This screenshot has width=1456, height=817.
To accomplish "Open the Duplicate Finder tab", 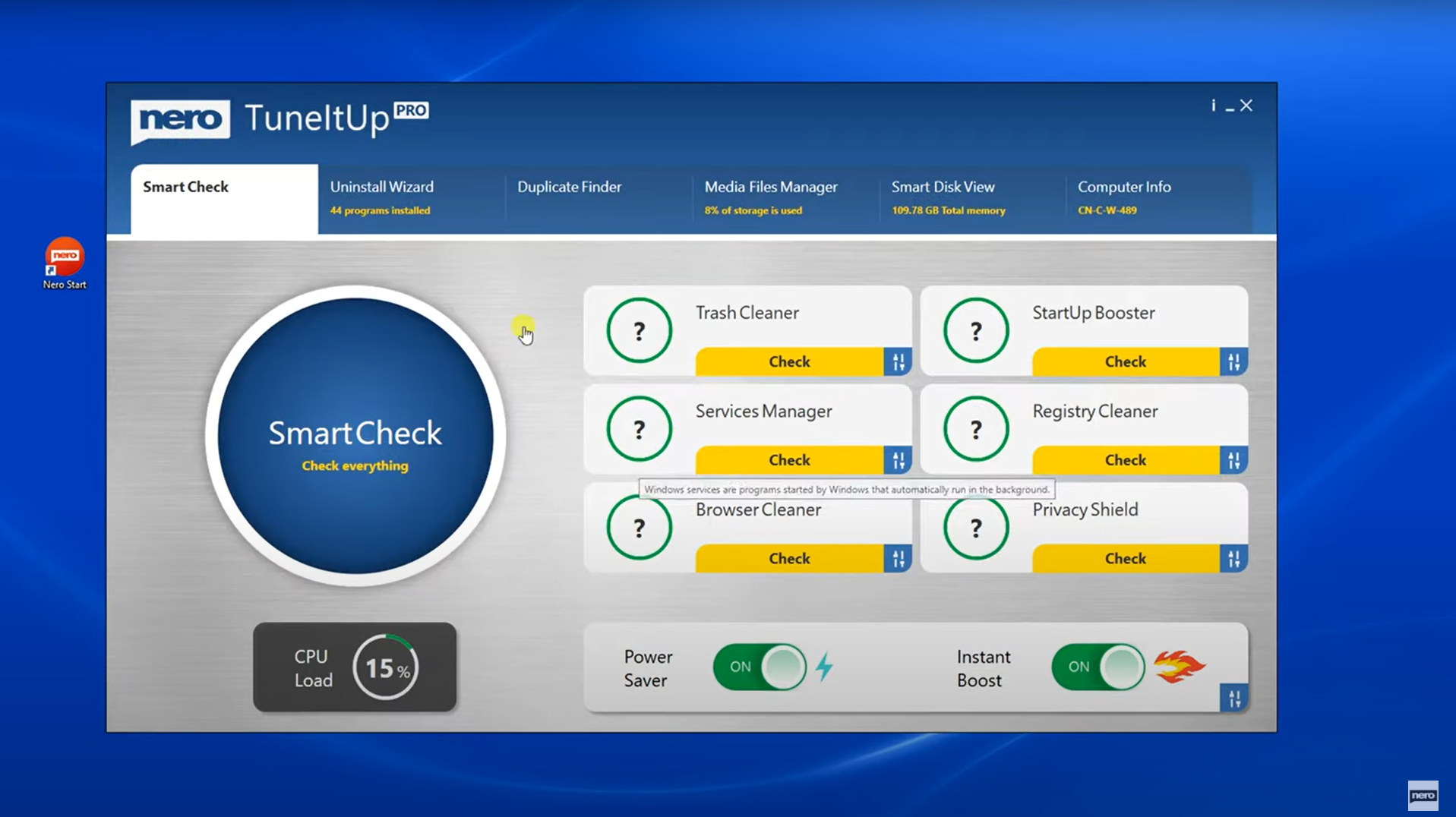I will [599, 198].
